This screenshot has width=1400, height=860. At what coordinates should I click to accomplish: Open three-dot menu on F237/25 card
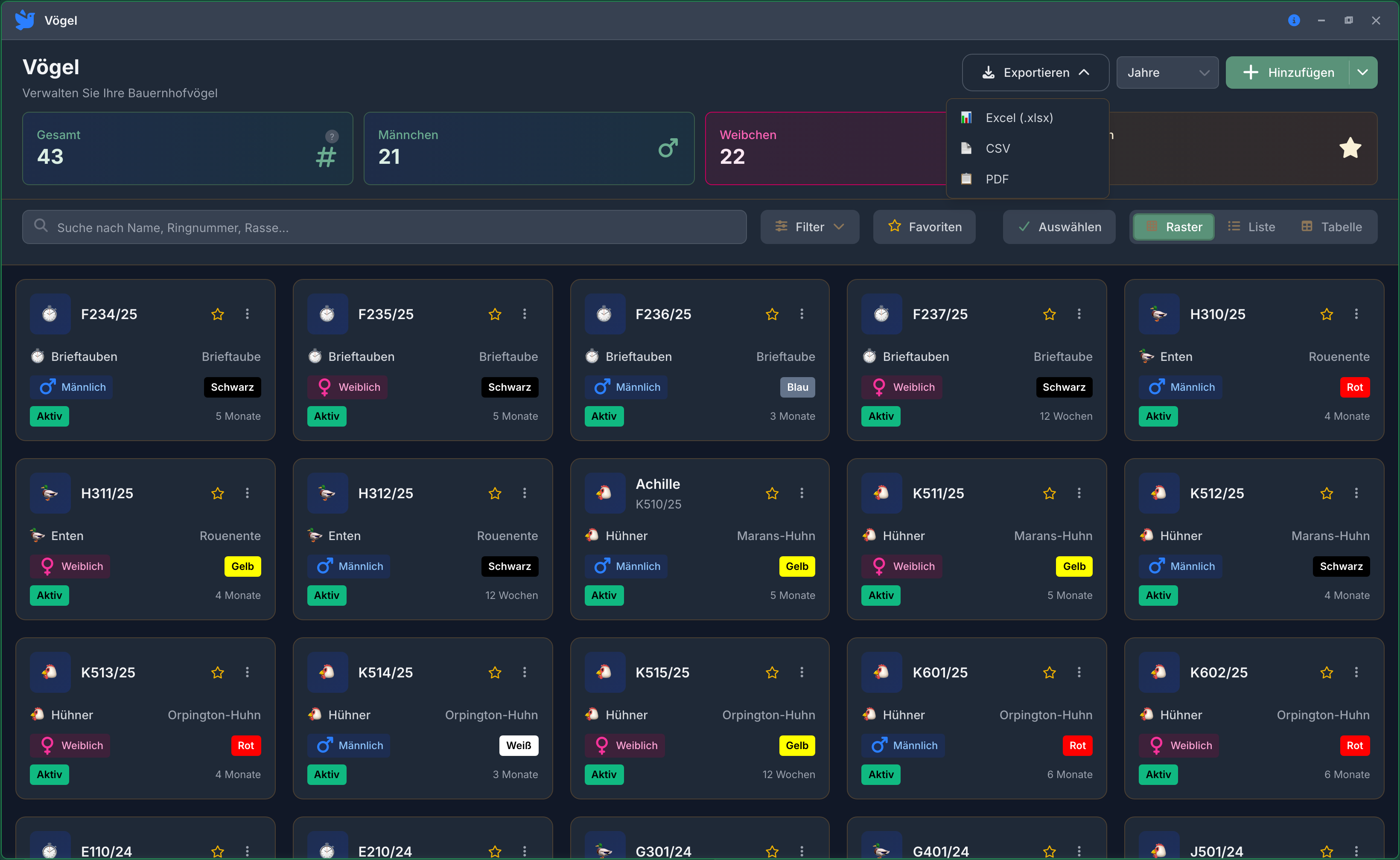coord(1079,314)
